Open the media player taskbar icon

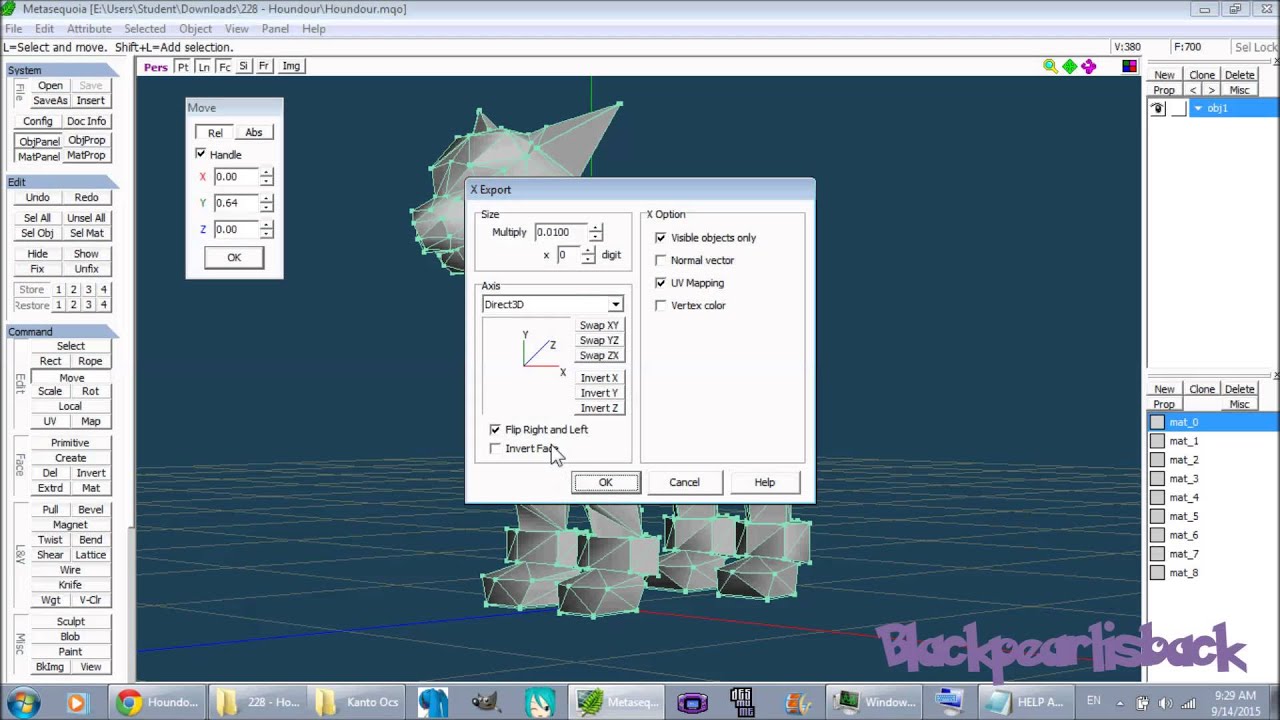point(76,702)
